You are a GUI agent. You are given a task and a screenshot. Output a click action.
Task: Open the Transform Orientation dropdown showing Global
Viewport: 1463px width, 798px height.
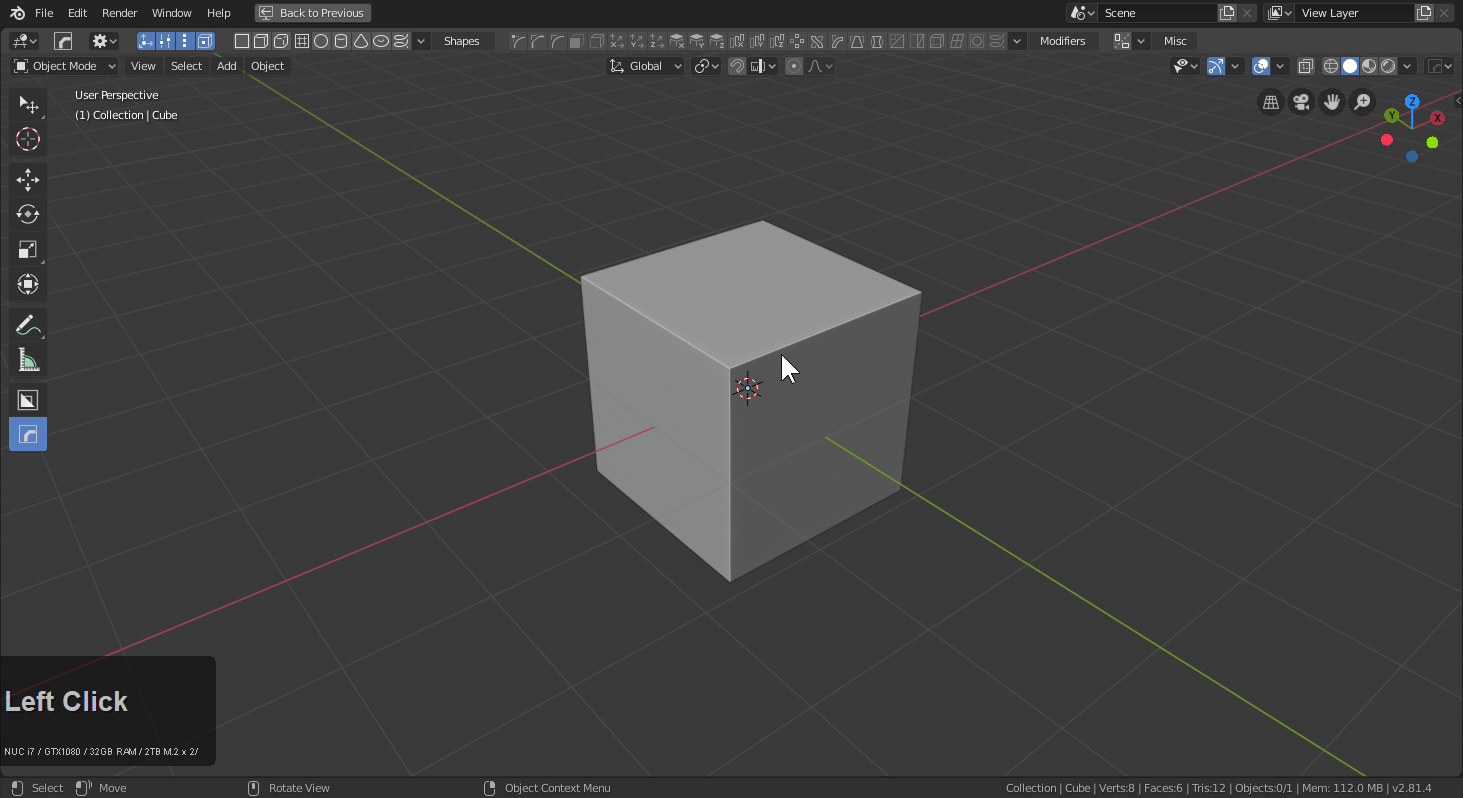(643, 66)
